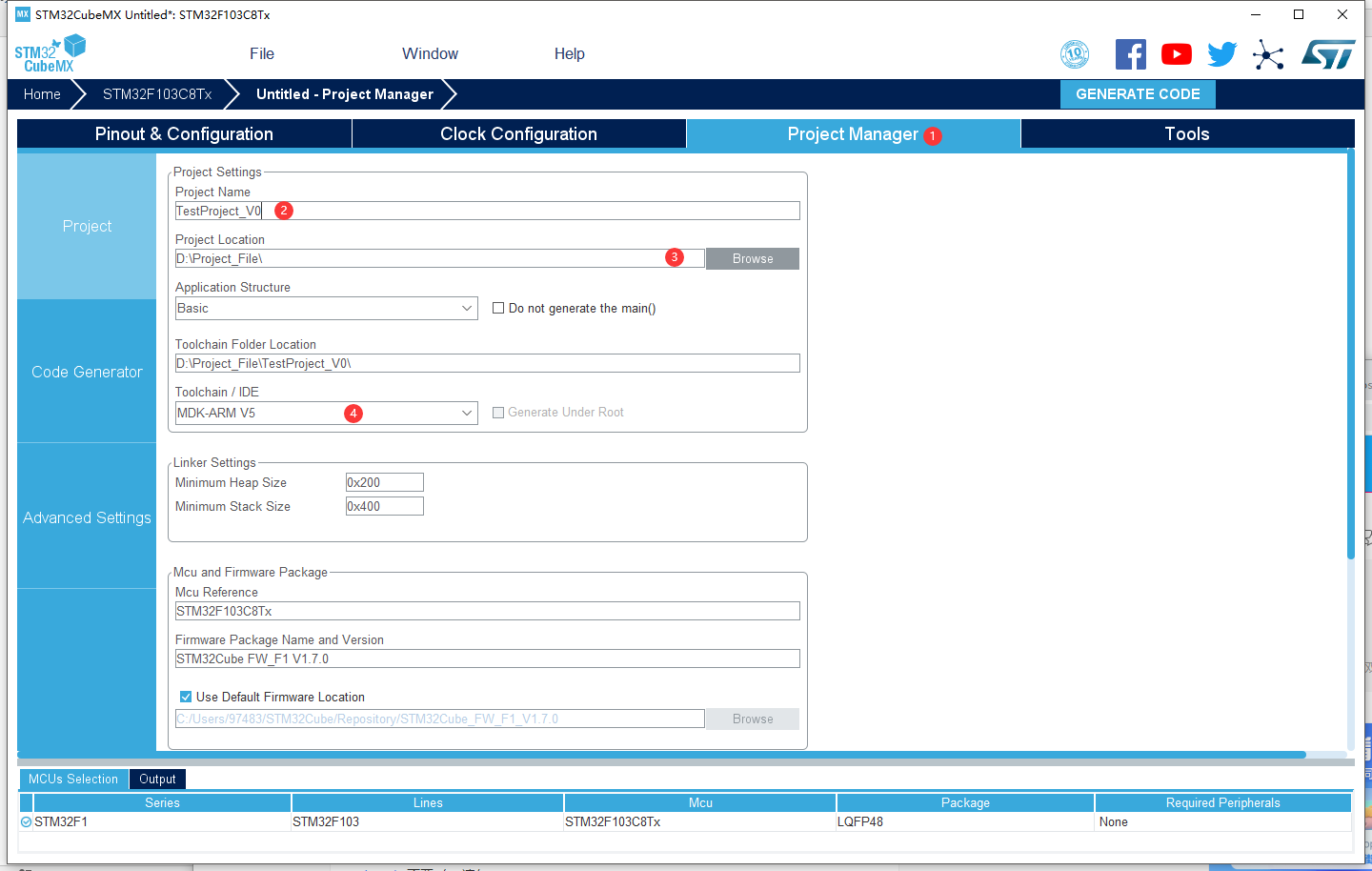Screen dimensions: 1372x871
Task: Click the ST community network icon
Action: click(x=1268, y=54)
